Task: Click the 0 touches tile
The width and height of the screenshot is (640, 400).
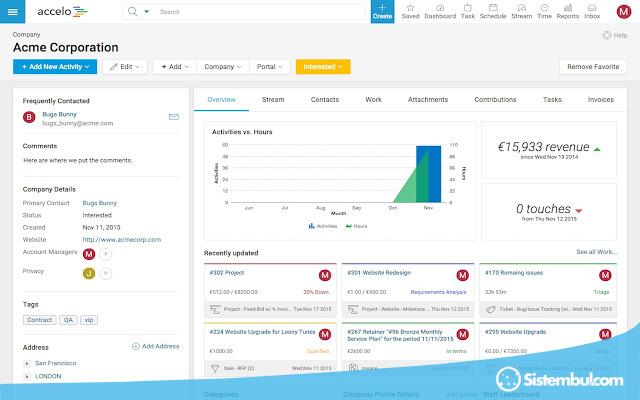Action: 549,212
